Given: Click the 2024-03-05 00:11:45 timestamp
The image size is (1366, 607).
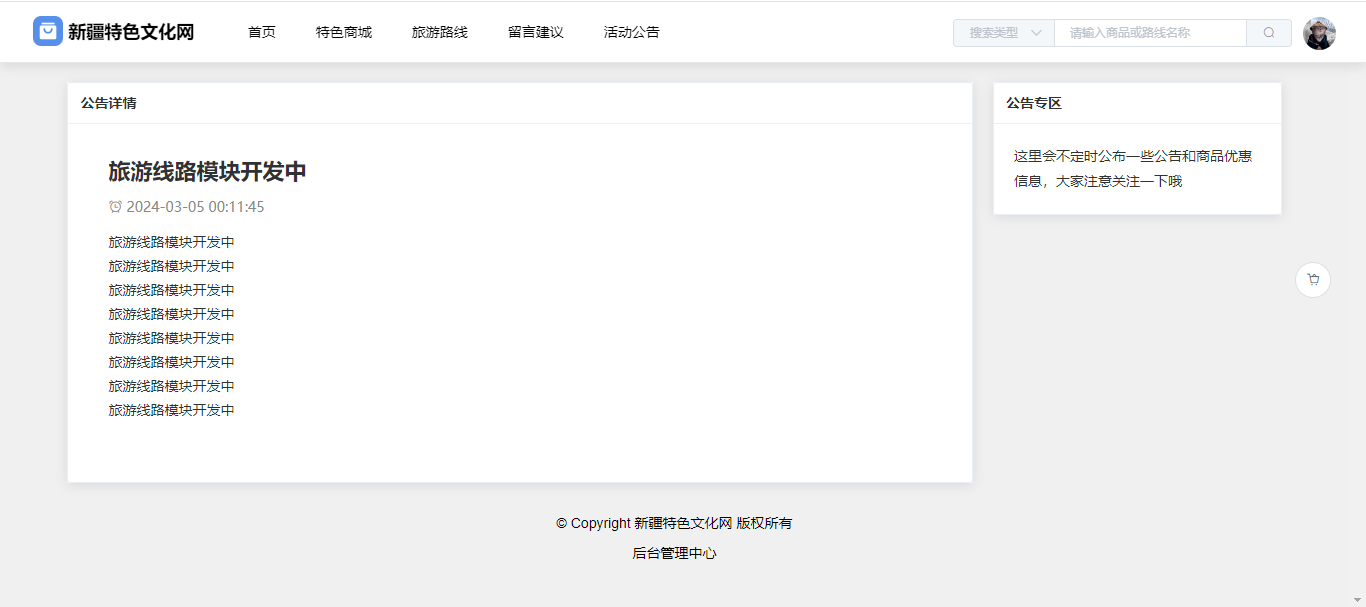Looking at the screenshot, I should point(195,207).
